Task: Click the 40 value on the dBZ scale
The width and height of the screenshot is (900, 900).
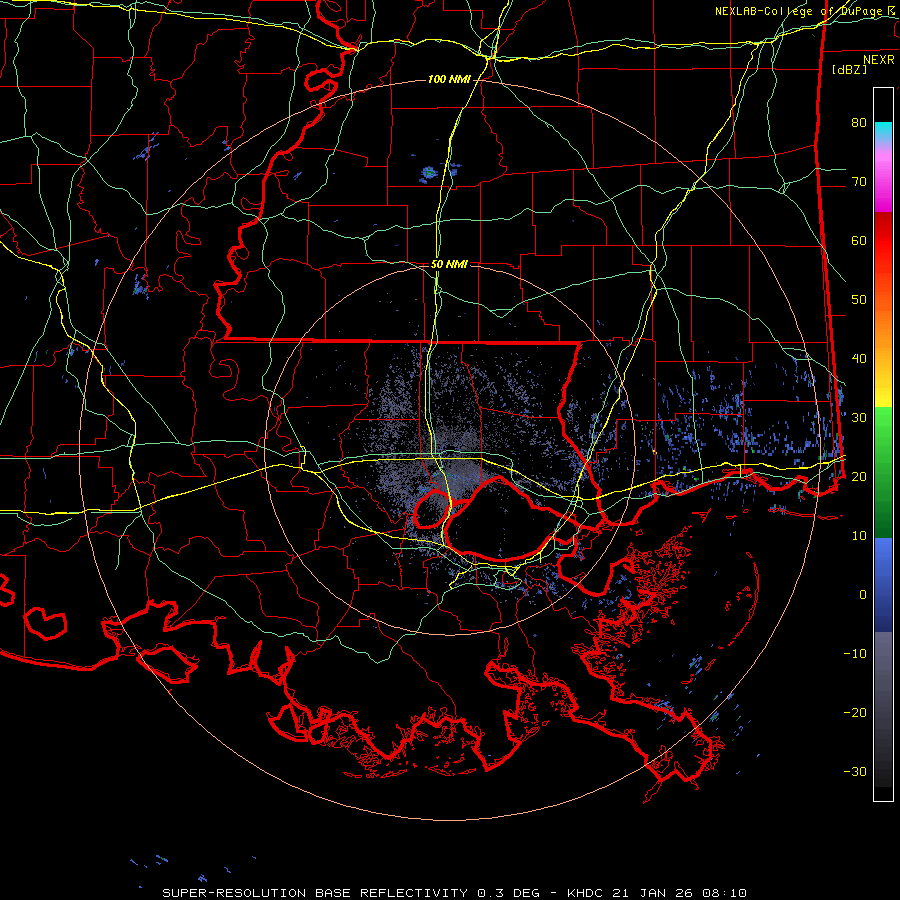Action: point(859,359)
